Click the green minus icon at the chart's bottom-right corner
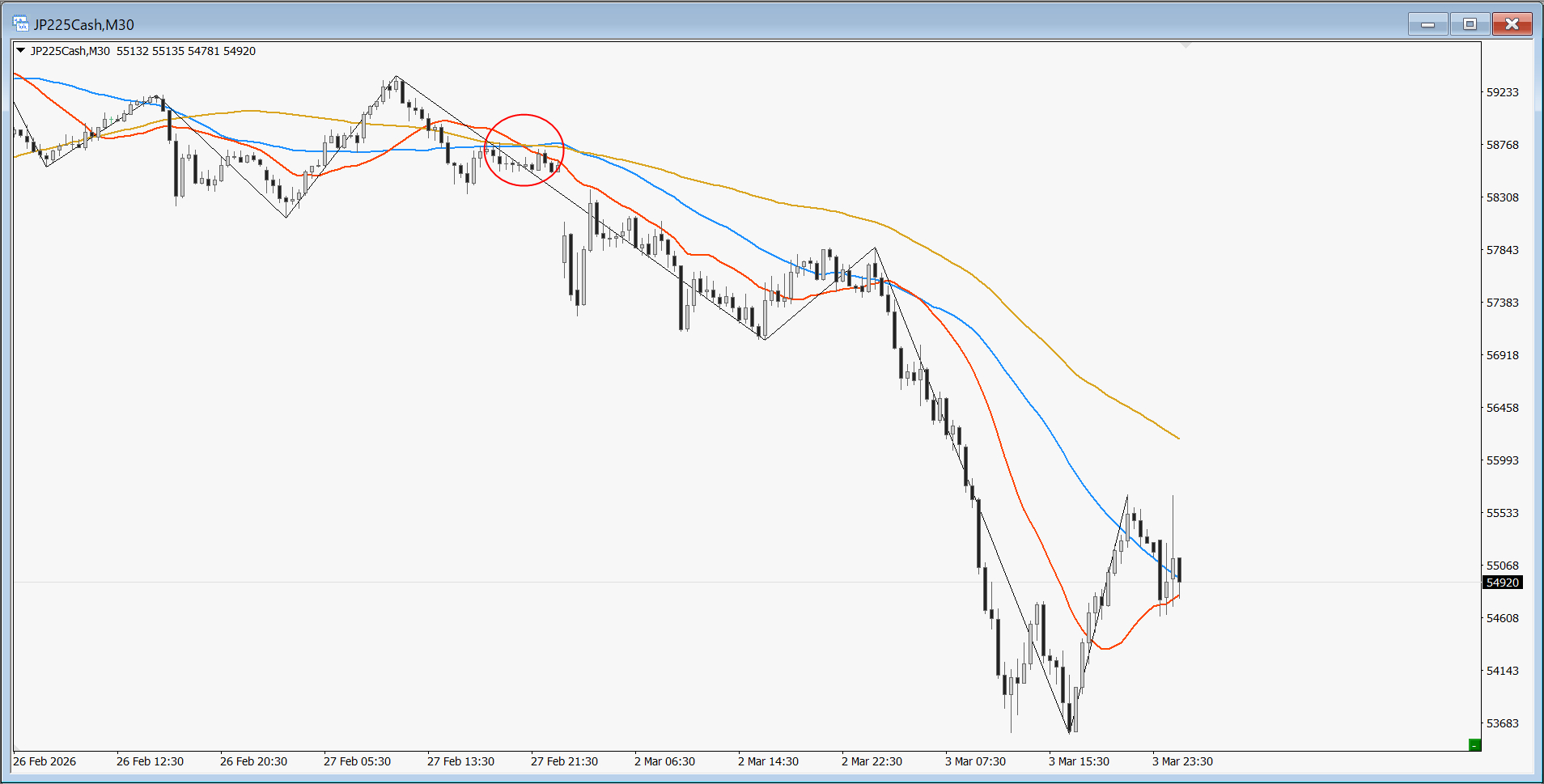 coord(1474,745)
